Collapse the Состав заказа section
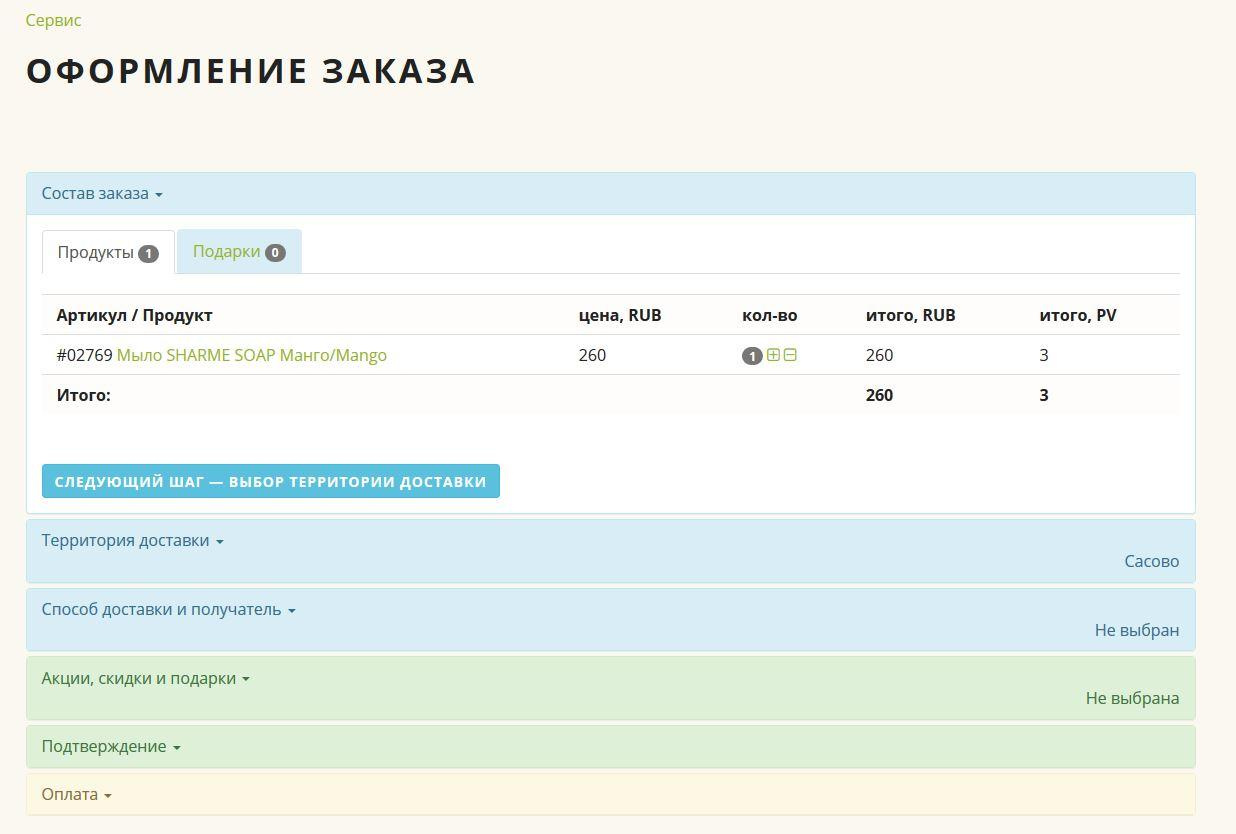1236x834 pixels. 102,194
